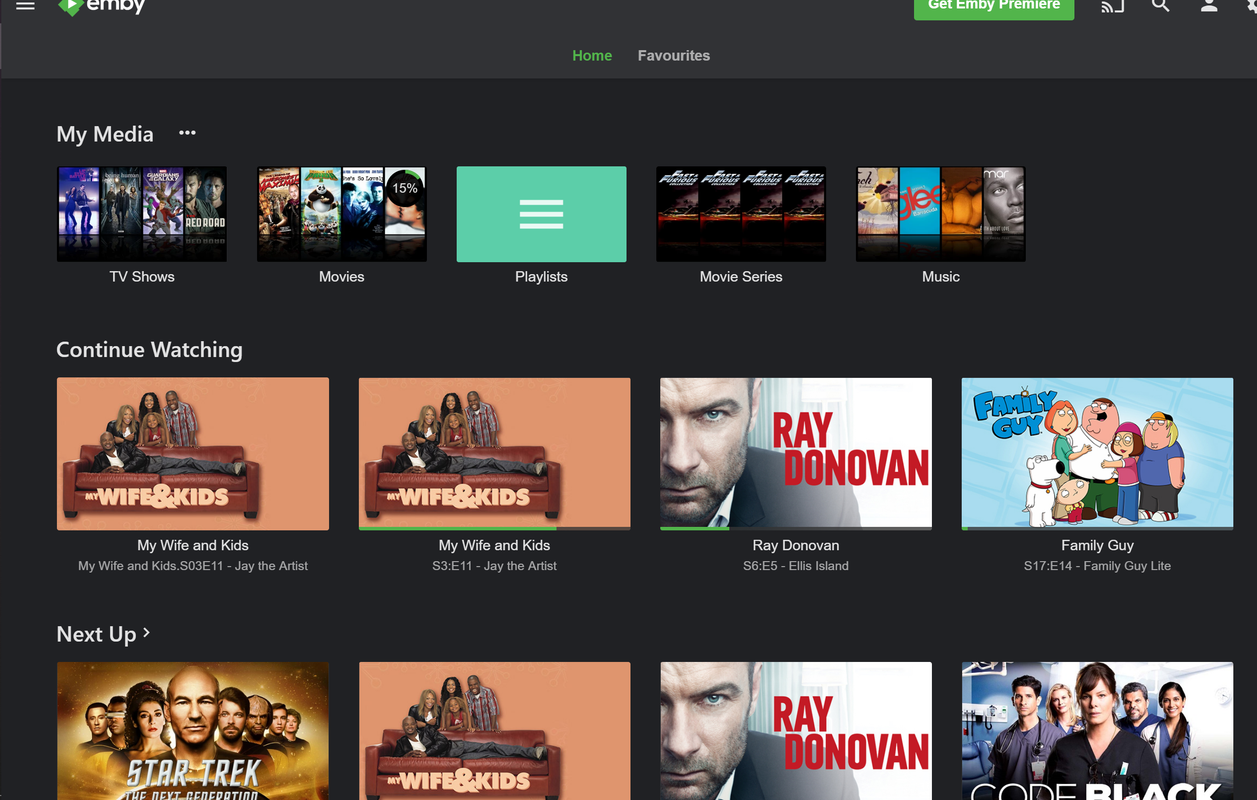1257x800 pixels.
Task: Open the Music library thumbnail
Action: (941, 214)
